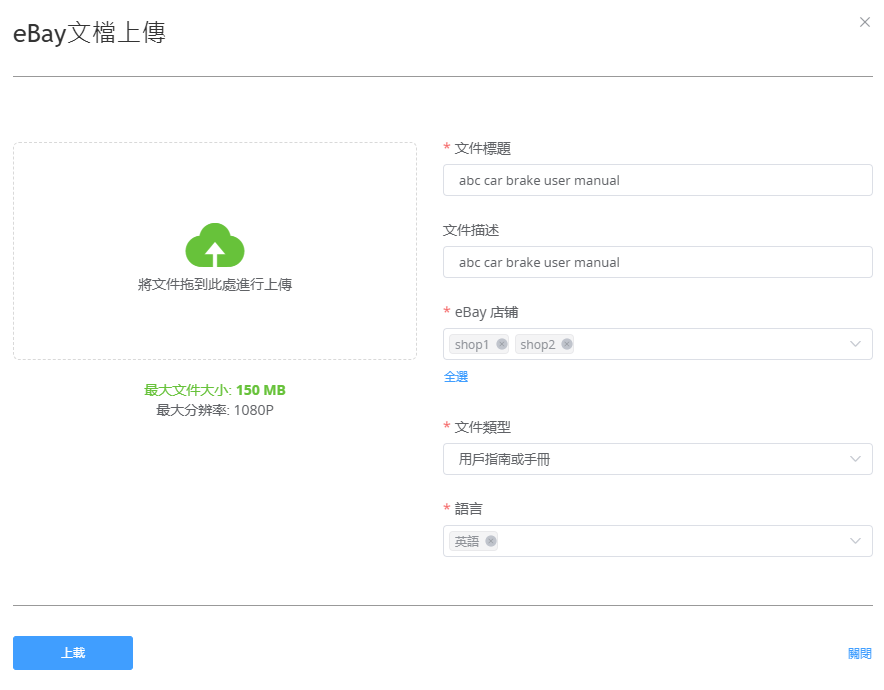
Task: Open the 文件類型 dropdown
Action: click(x=657, y=459)
